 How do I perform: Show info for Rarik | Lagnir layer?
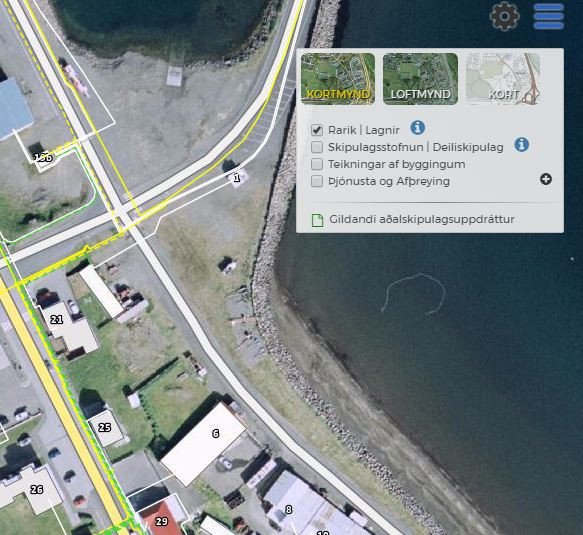[418, 128]
